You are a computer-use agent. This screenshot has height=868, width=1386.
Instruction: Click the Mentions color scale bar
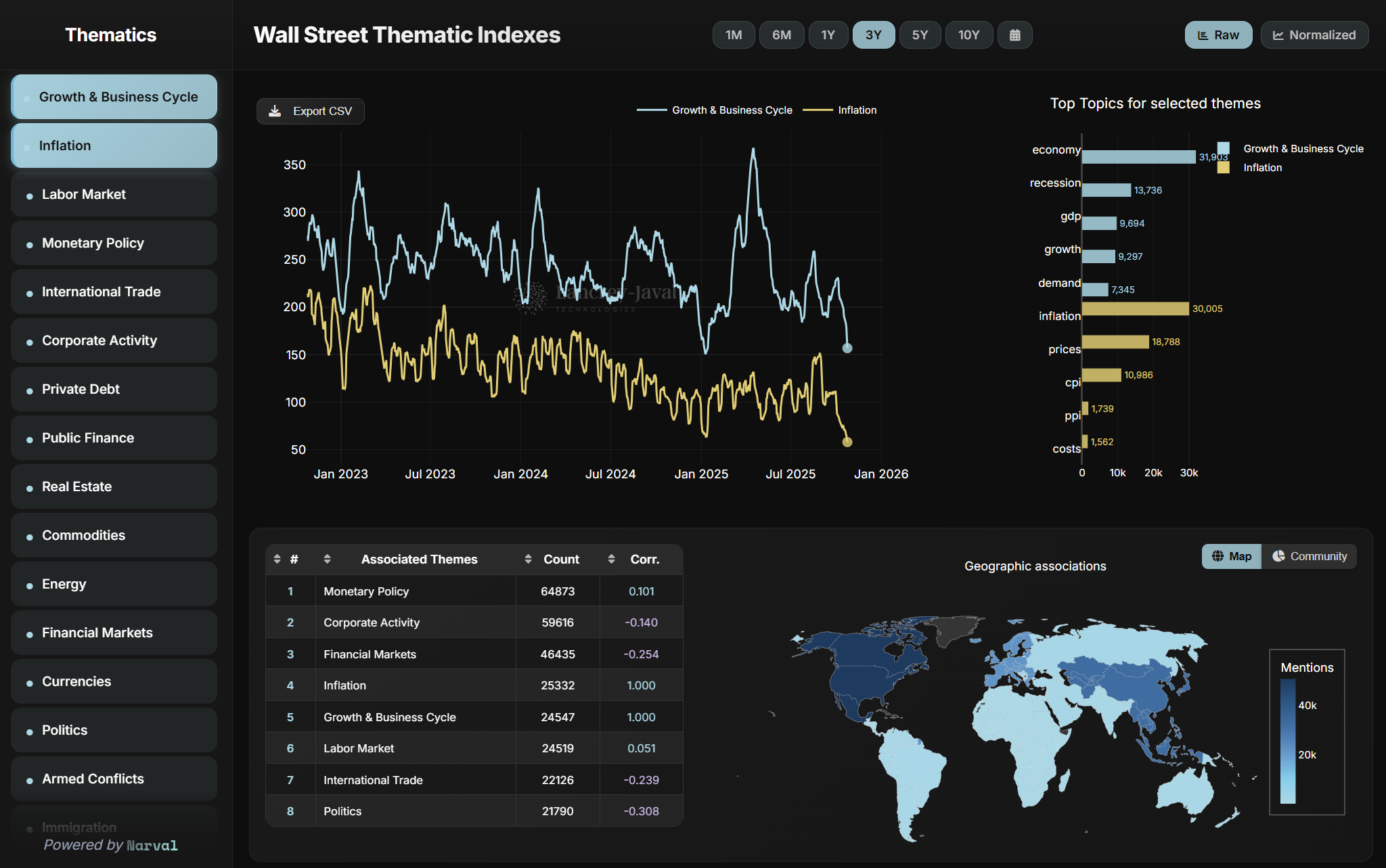[x=1287, y=741]
